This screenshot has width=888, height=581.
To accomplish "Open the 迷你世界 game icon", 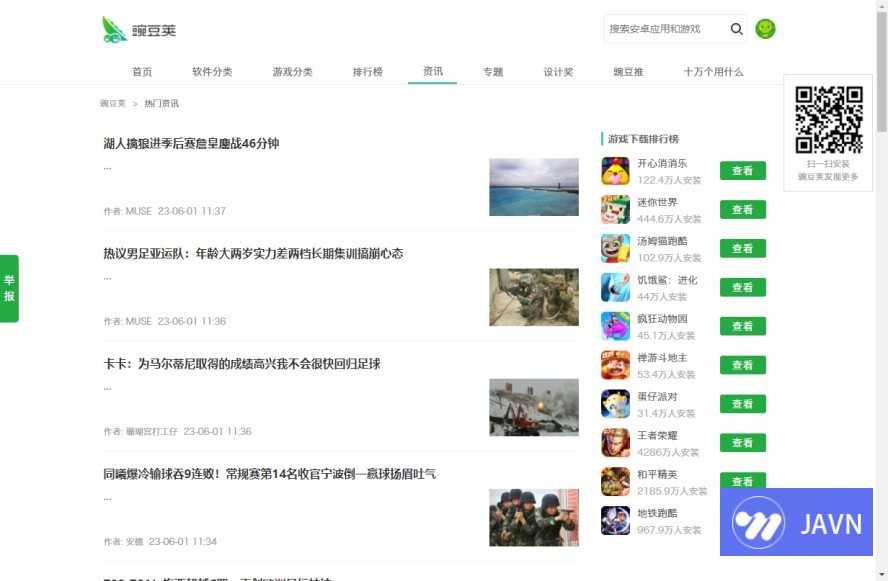I will coord(615,210).
